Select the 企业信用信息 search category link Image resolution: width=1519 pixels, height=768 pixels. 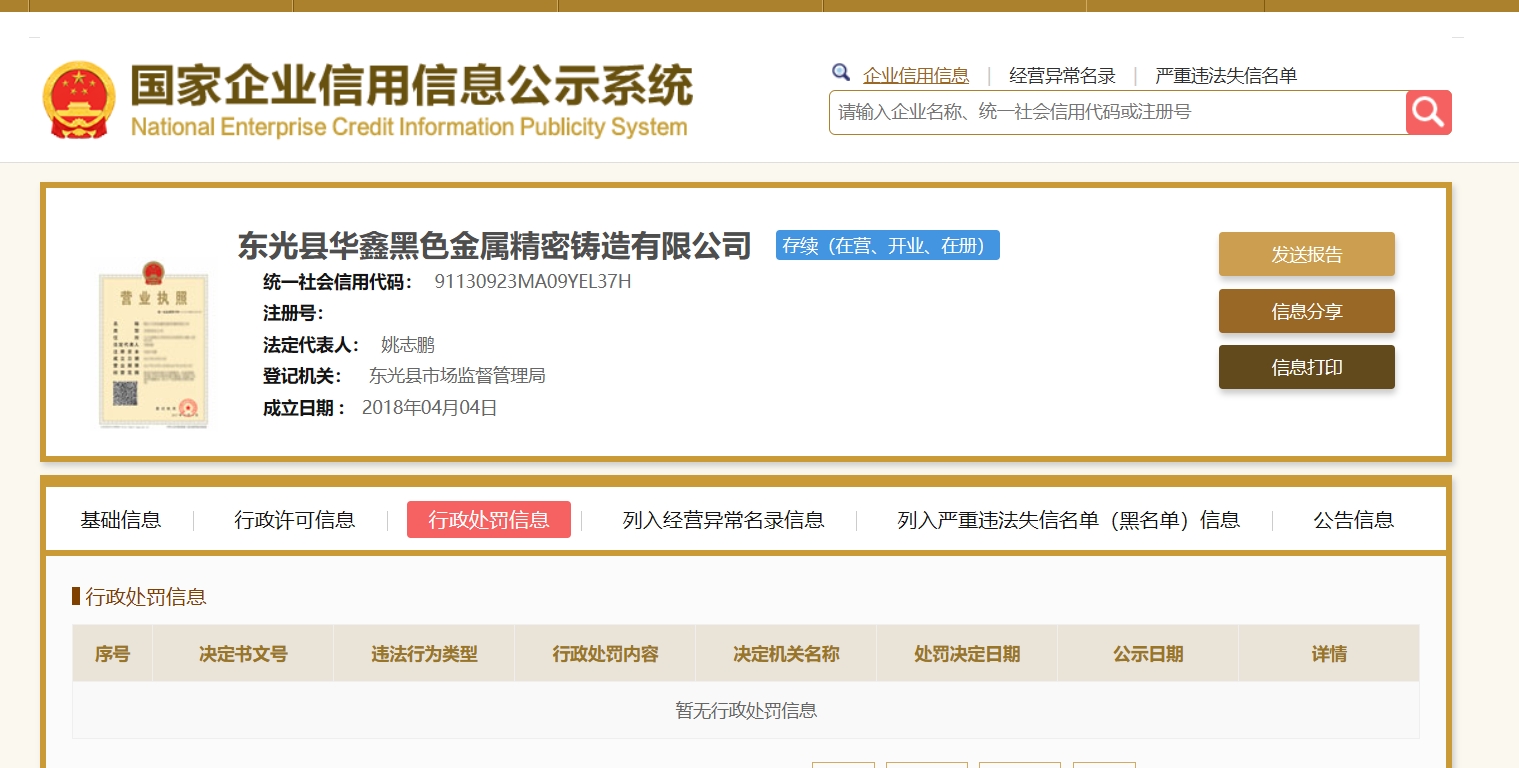coord(915,76)
